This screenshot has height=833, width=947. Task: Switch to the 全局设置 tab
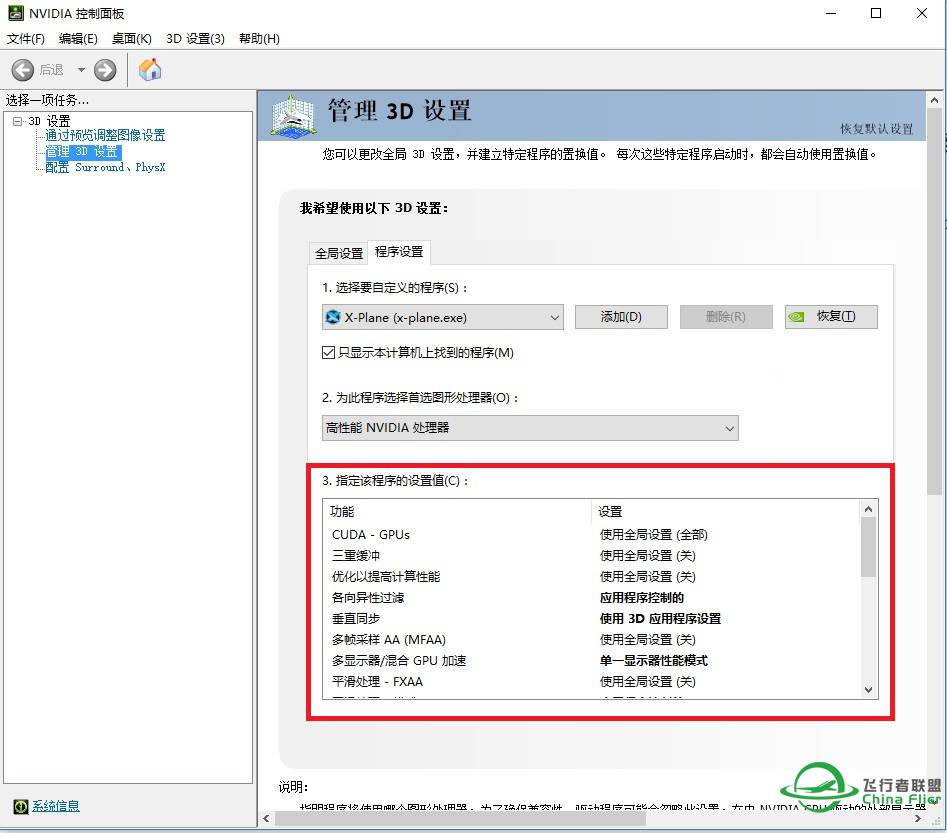point(338,253)
